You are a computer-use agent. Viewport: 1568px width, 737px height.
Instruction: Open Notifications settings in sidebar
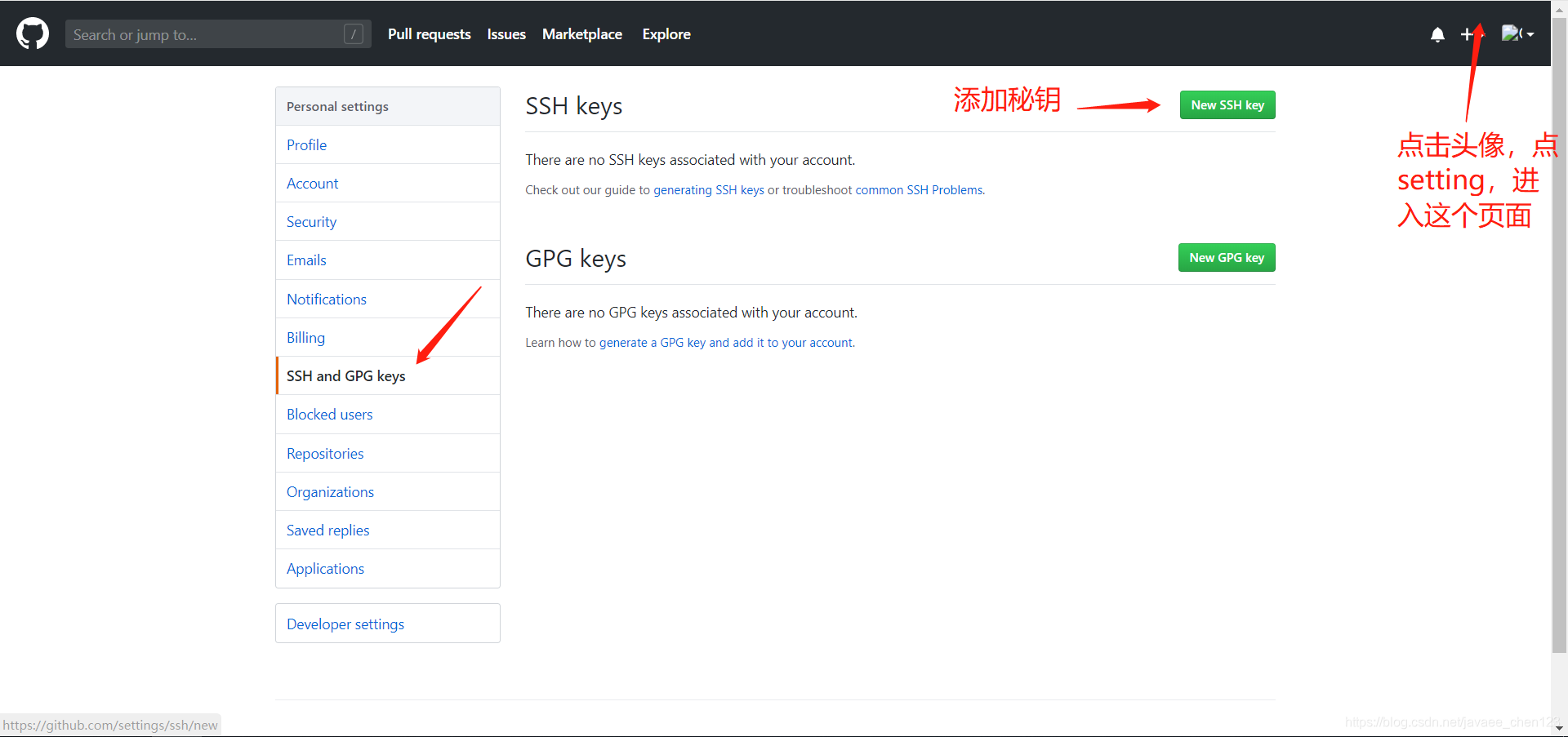[388, 299]
